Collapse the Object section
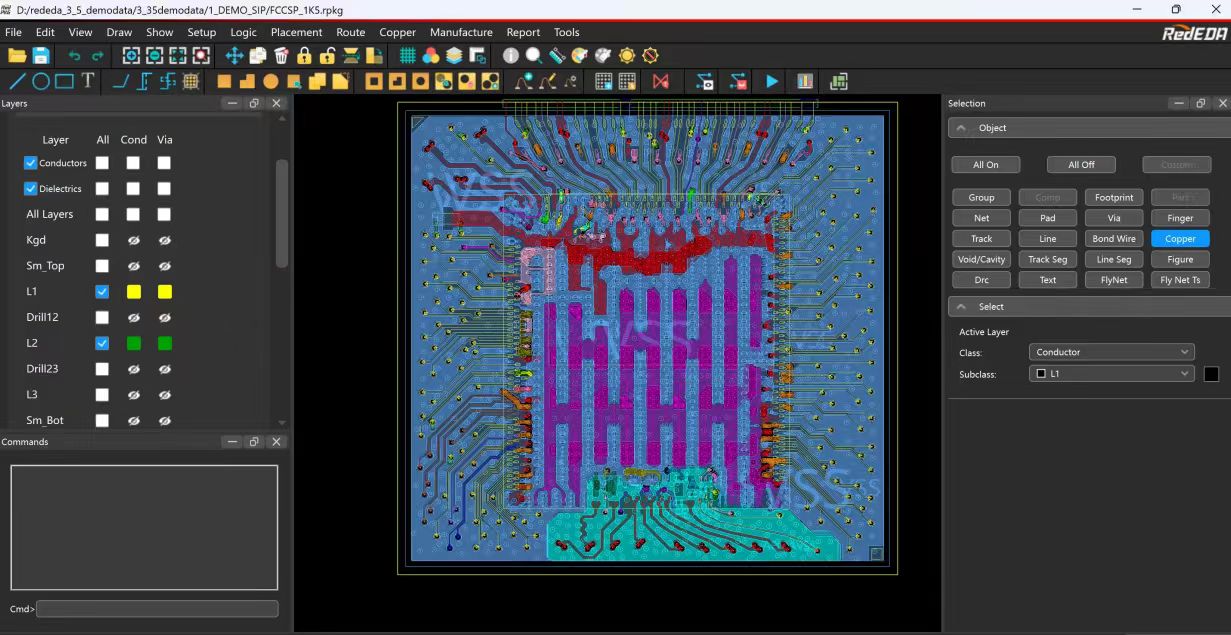The width and height of the screenshot is (1231, 635). click(962, 128)
